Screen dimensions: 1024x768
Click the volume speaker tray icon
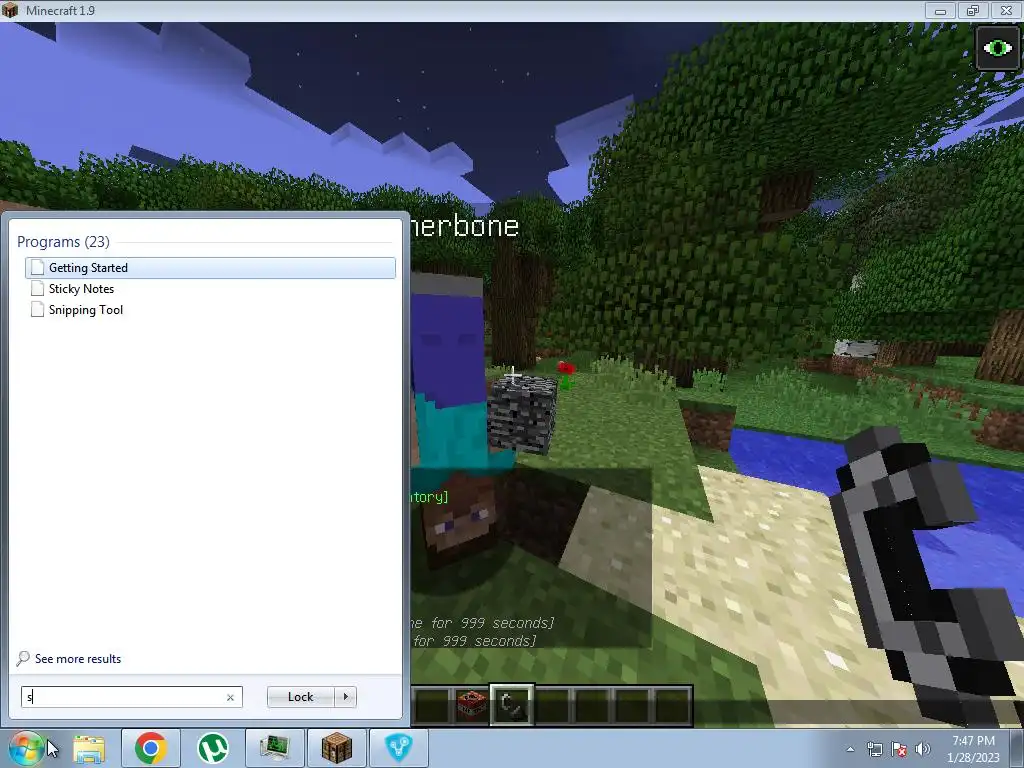point(923,749)
